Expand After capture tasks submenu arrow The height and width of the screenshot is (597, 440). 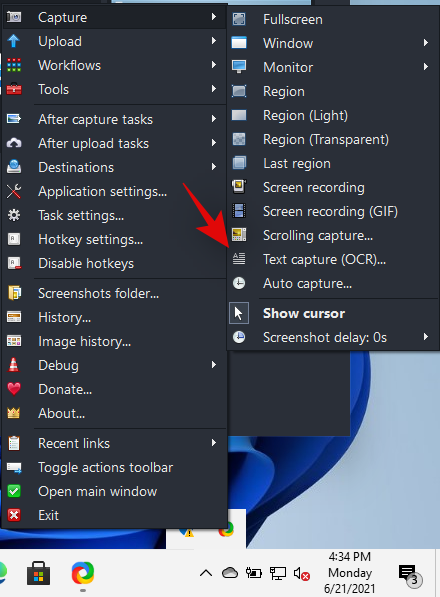point(214,118)
